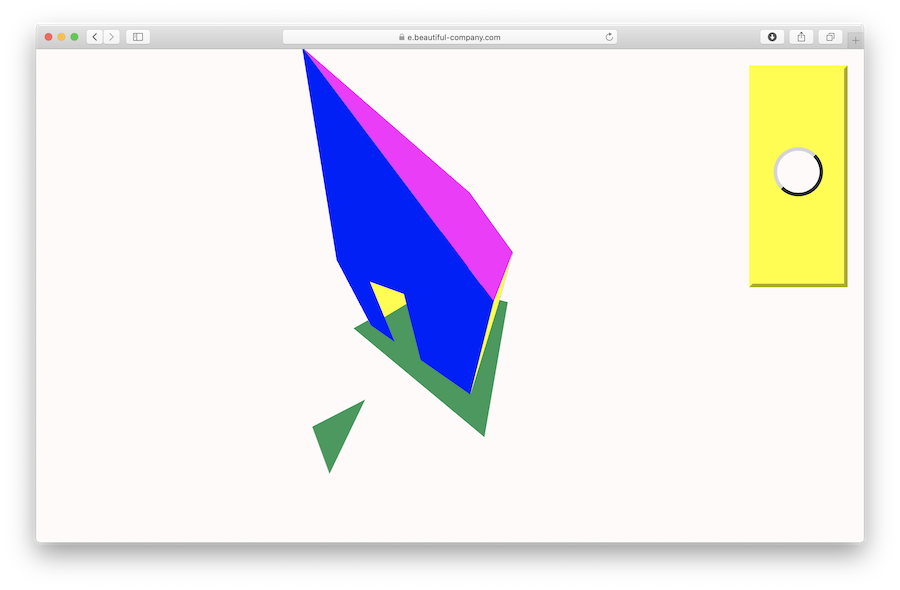
Task: Select the e.beautiful-company.com address field
Action: click(450, 37)
